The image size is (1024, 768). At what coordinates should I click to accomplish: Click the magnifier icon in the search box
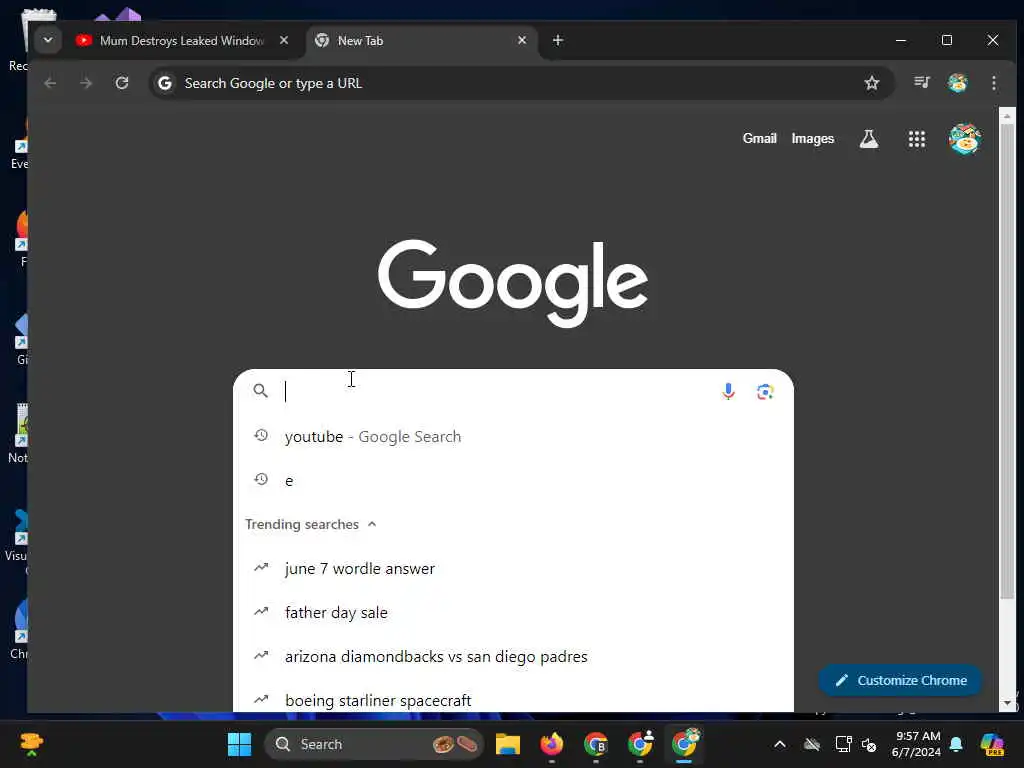click(261, 391)
